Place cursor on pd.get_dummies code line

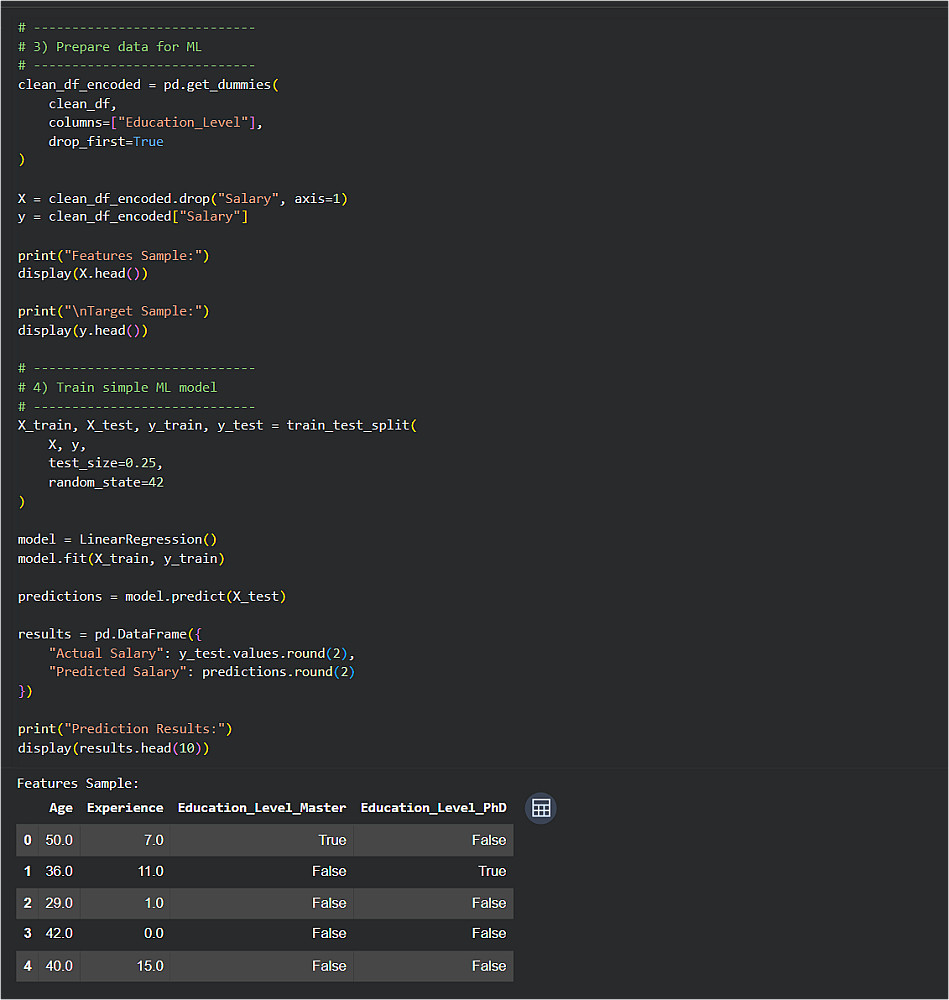(149, 85)
